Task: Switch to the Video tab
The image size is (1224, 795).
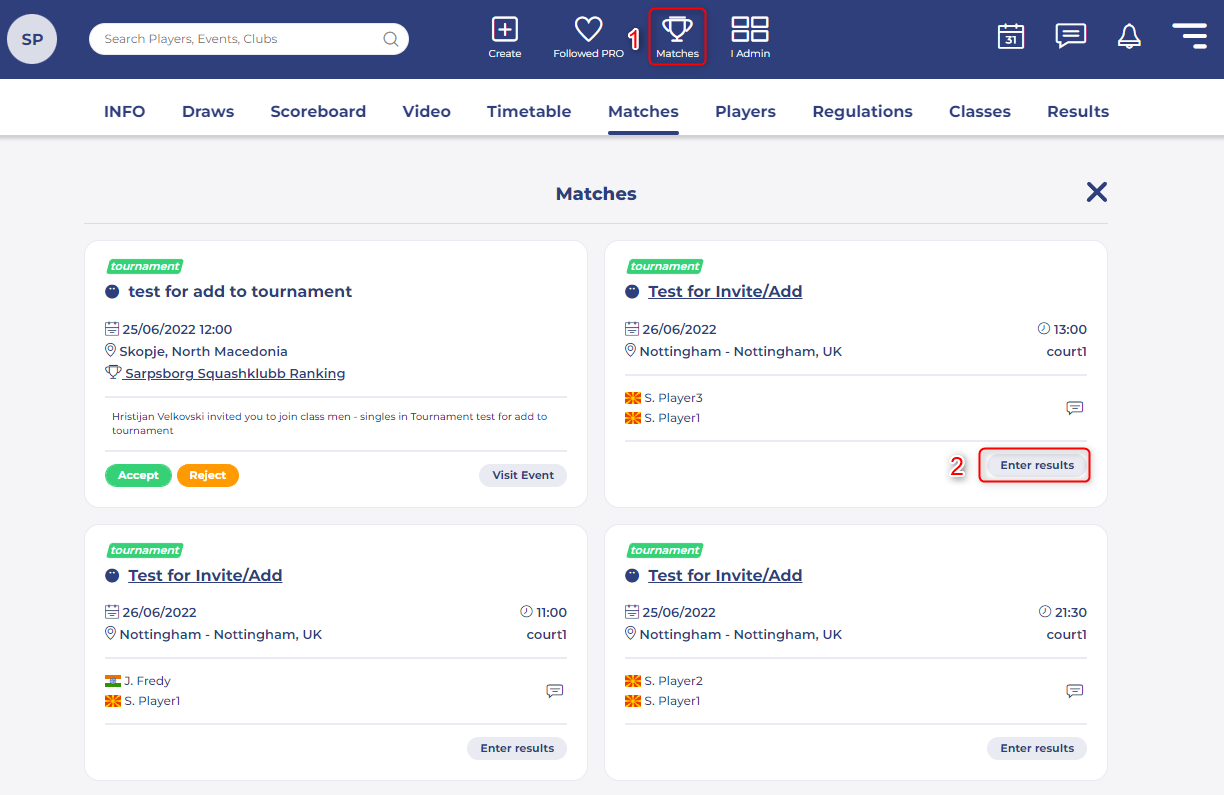Action: pyautogui.click(x=427, y=112)
